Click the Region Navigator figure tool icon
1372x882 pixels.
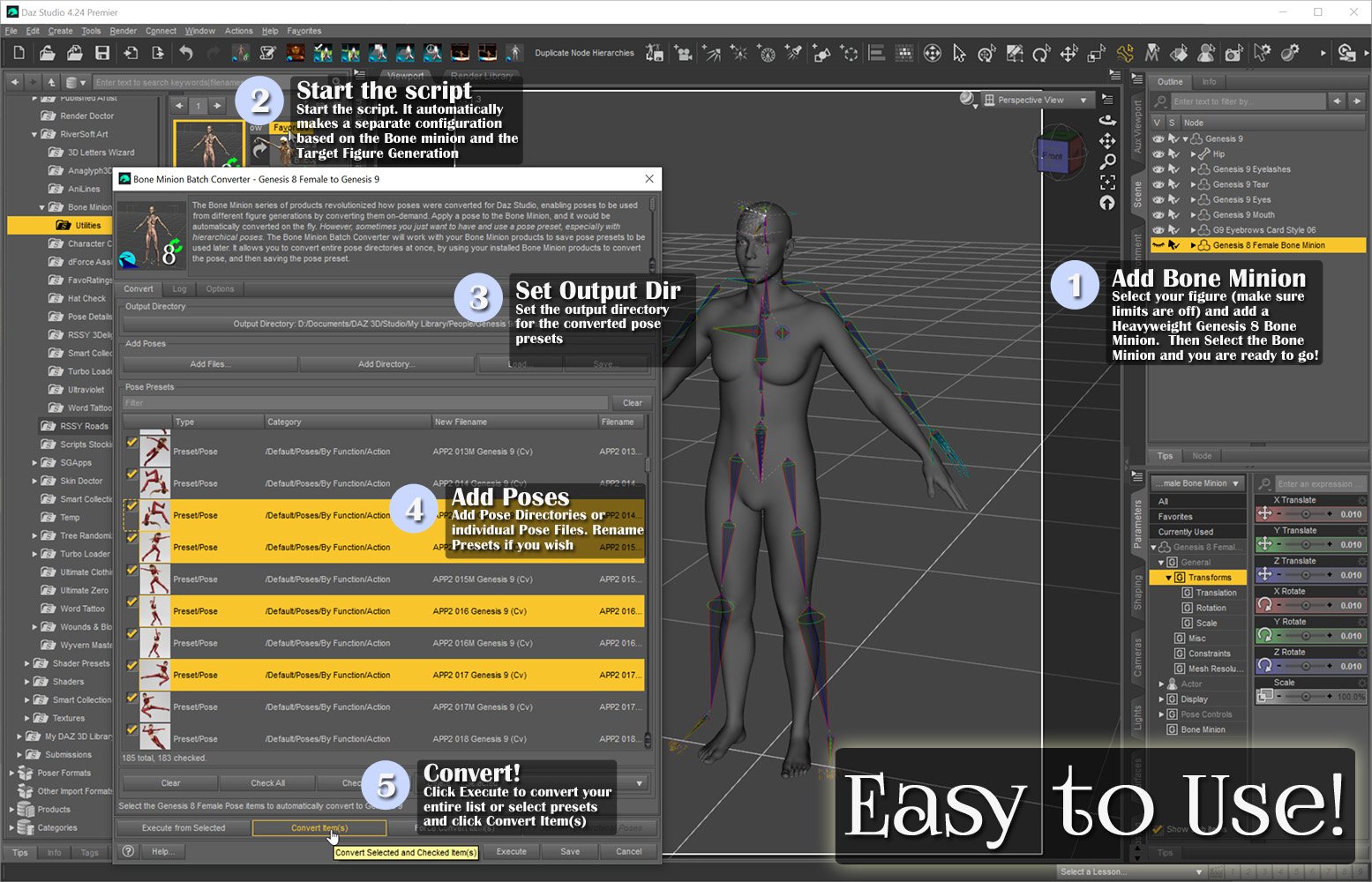click(1206, 54)
